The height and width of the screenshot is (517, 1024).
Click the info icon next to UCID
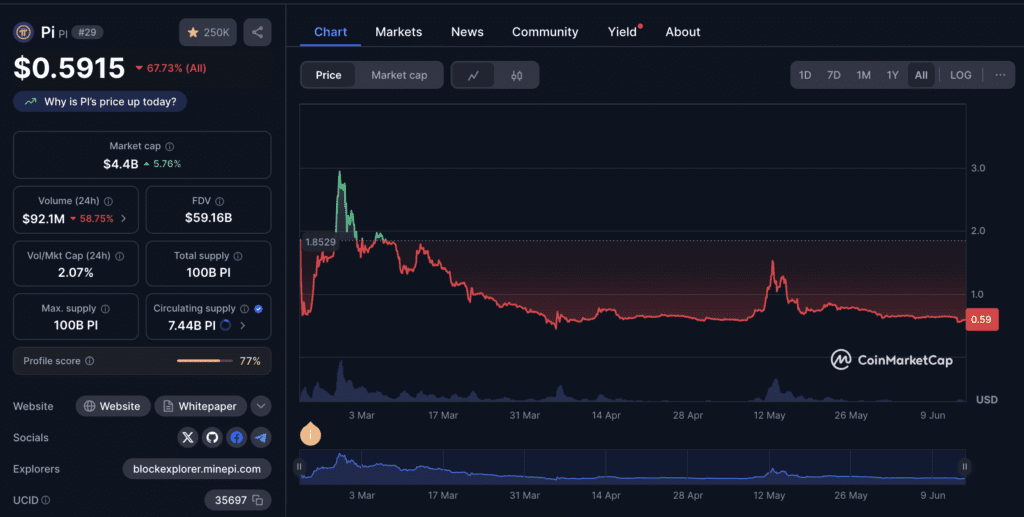tap(46, 500)
